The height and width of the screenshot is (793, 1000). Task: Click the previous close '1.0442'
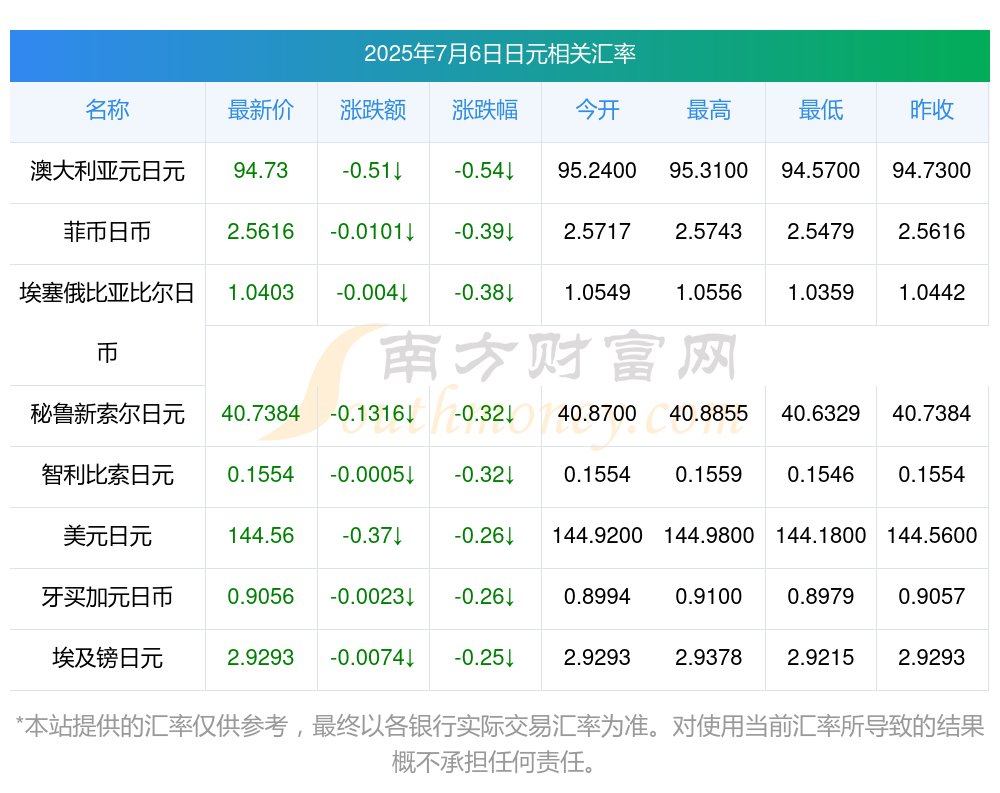(932, 293)
